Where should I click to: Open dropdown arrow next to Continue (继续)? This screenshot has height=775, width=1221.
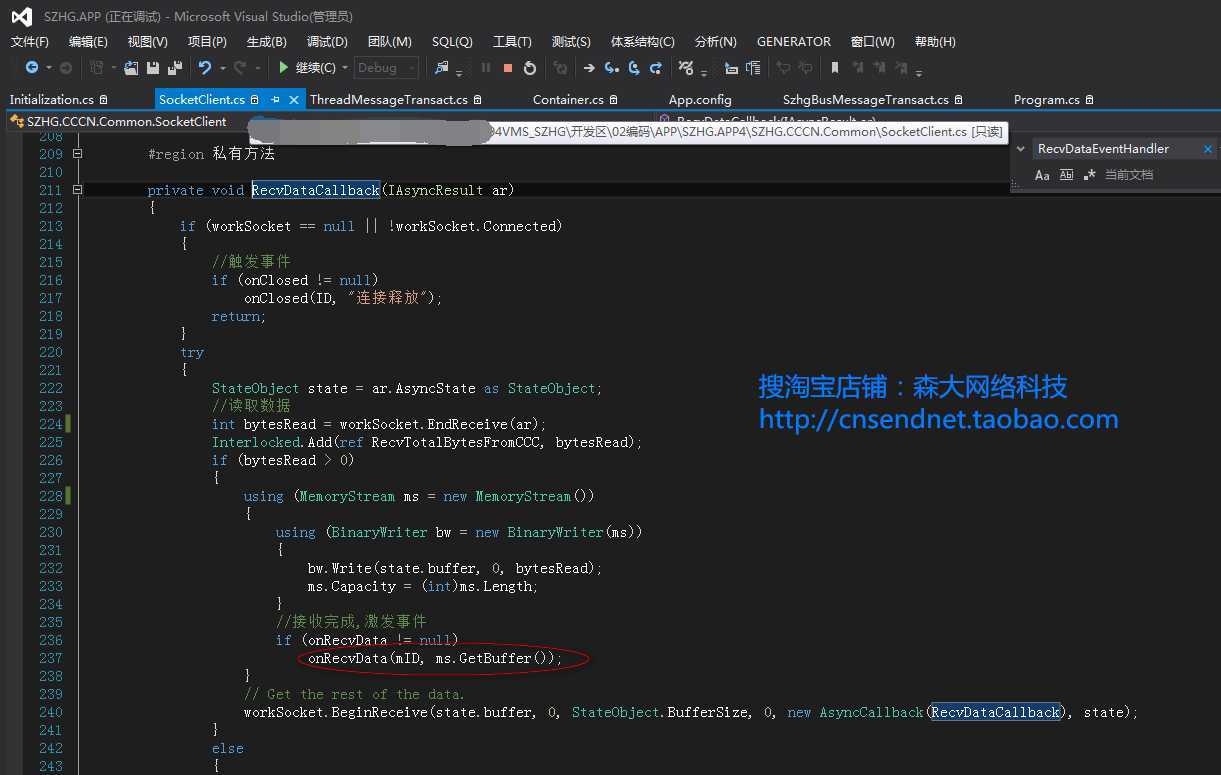point(345,68)
